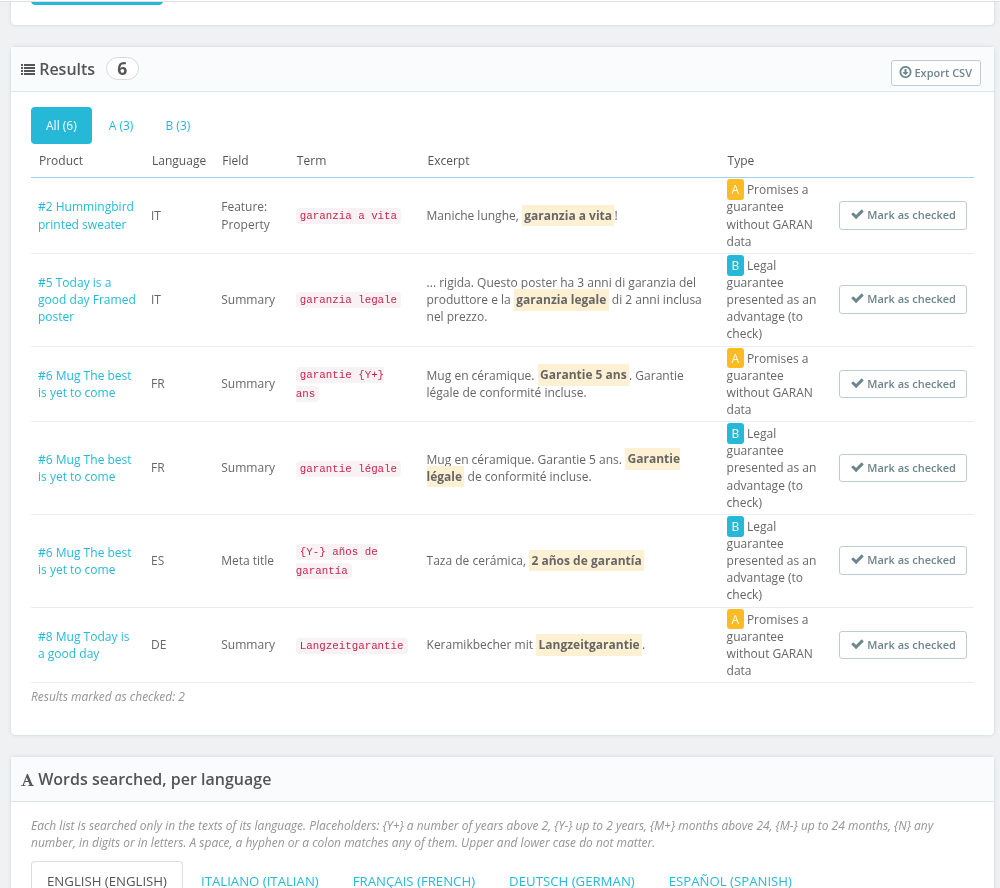Open #6 Mug link in garantie légale row

[84, 468]
